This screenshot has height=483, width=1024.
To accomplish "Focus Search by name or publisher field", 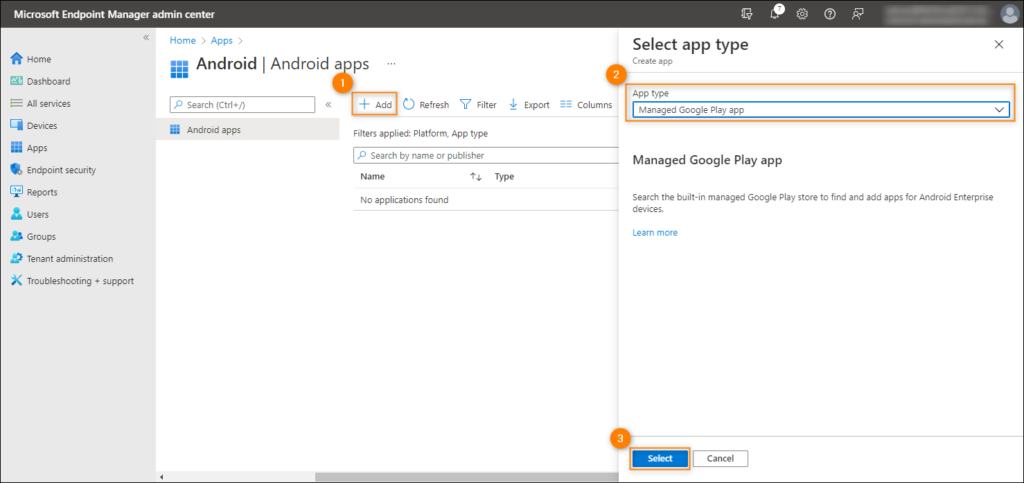I will click(x=486, y=155).
